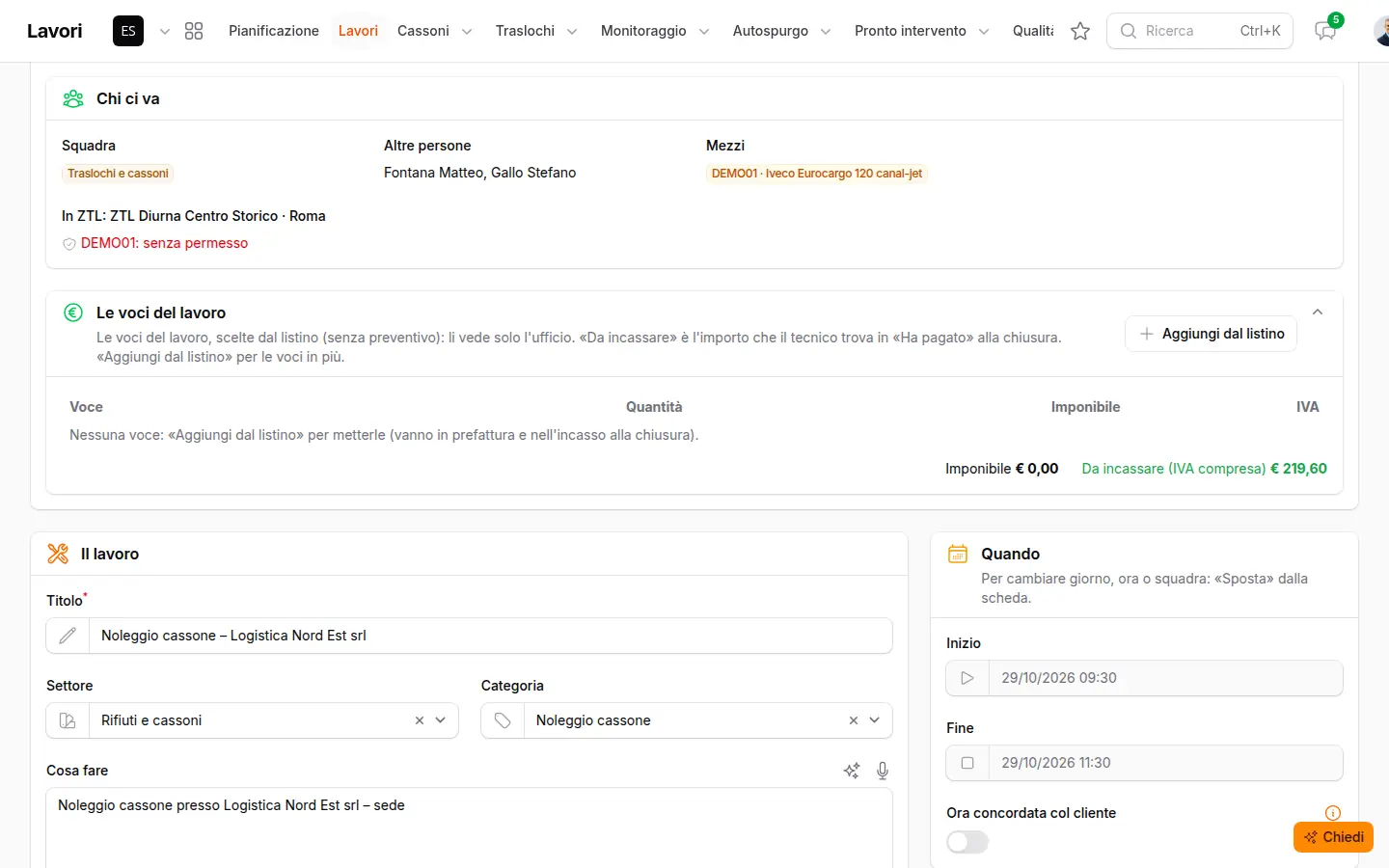The image size is (1389, 868).
Task: Click the shield icon beside DEMO01 senza permesso
Action: [69, 244]
